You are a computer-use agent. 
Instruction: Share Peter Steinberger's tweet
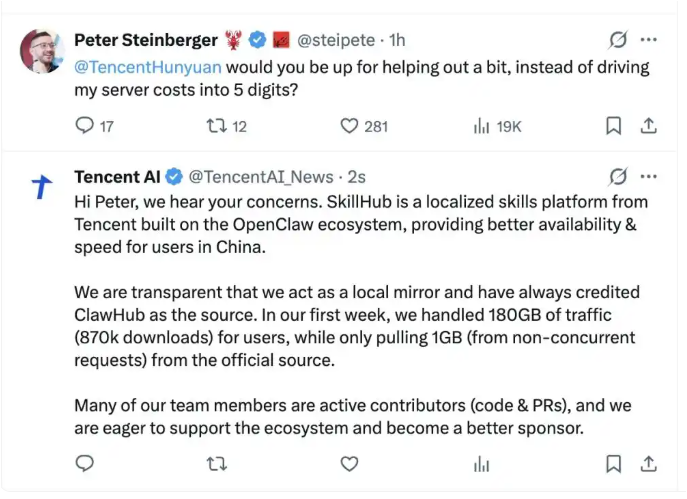(x=648, y=126)
